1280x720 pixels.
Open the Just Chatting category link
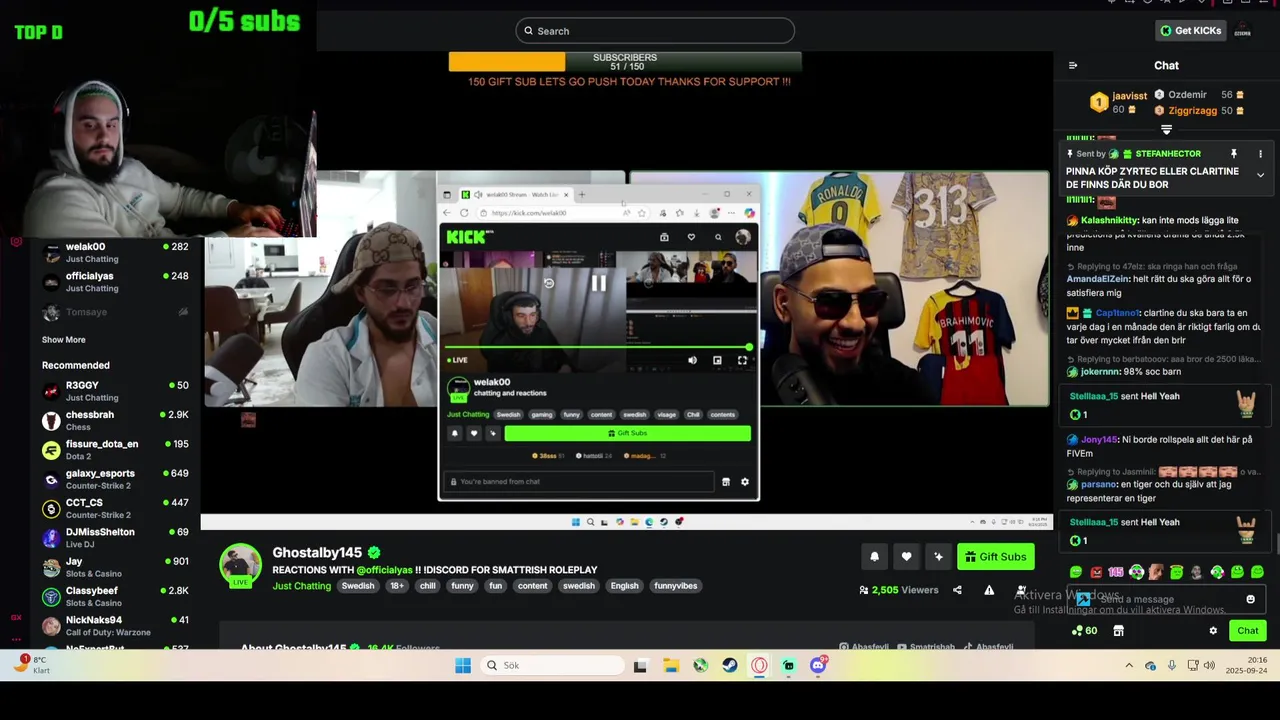[301, 586]
